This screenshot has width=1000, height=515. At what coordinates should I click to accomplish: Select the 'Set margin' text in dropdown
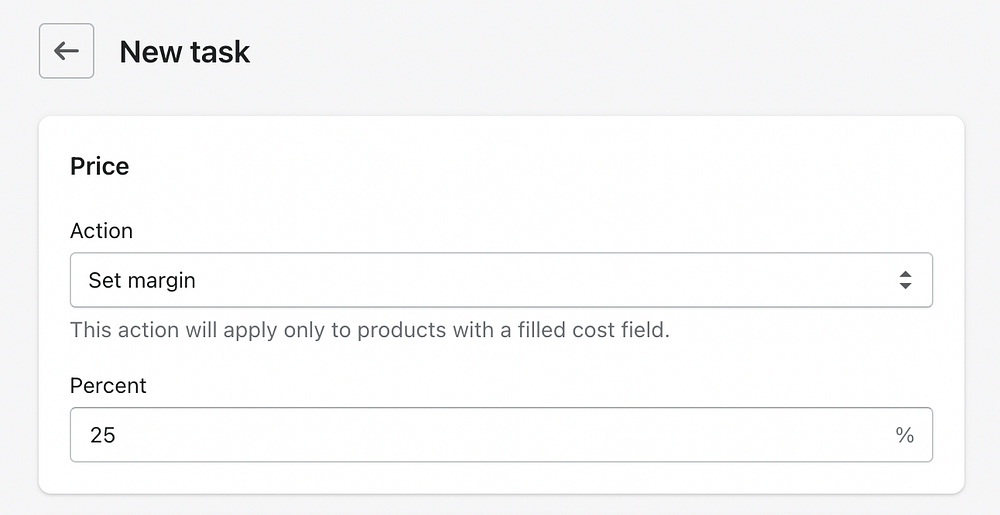click(x=142, y=280)
